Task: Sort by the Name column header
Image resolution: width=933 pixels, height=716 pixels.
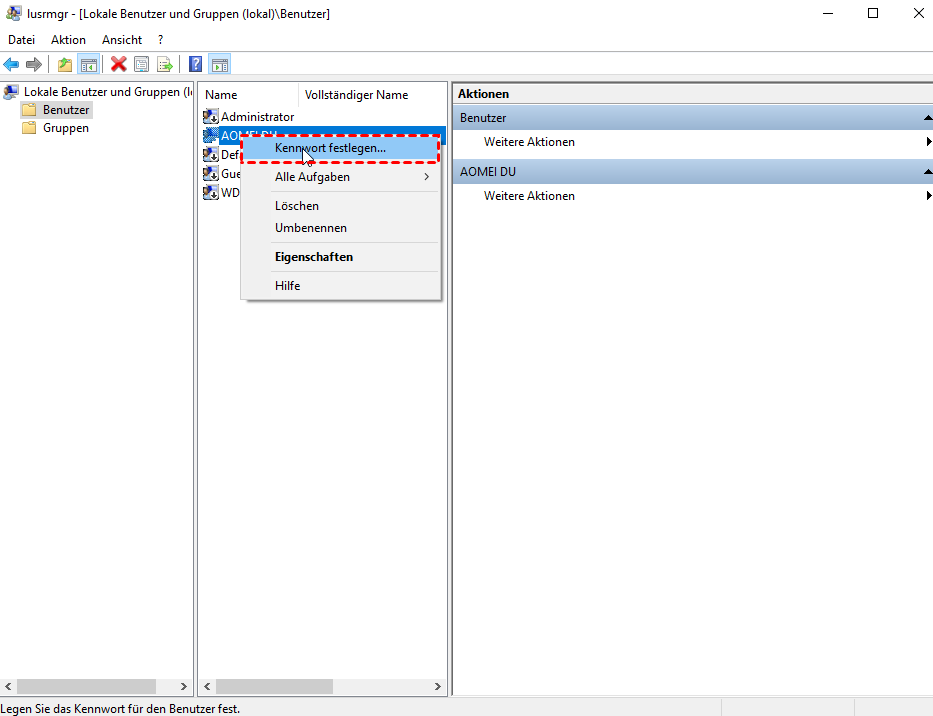Action: [x=248, y=95]
